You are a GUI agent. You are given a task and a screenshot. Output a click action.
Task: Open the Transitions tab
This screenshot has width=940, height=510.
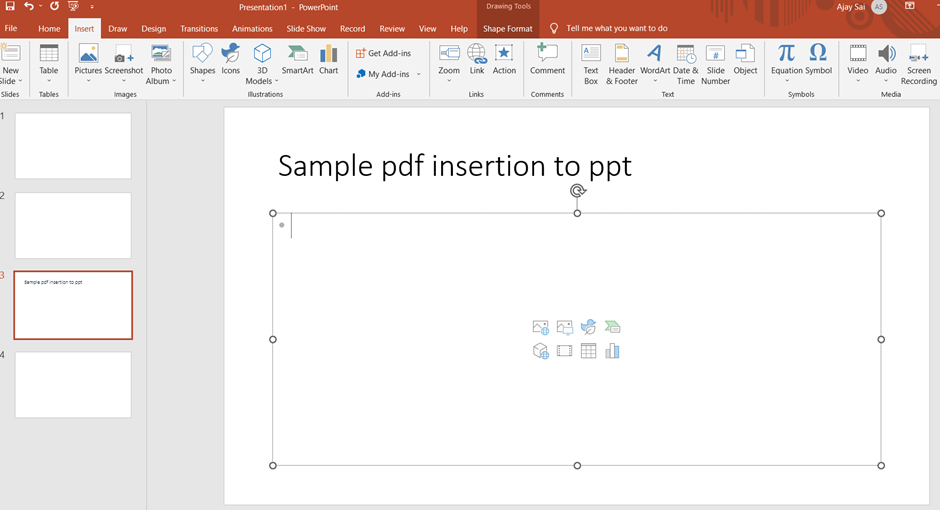coord(199,29)
